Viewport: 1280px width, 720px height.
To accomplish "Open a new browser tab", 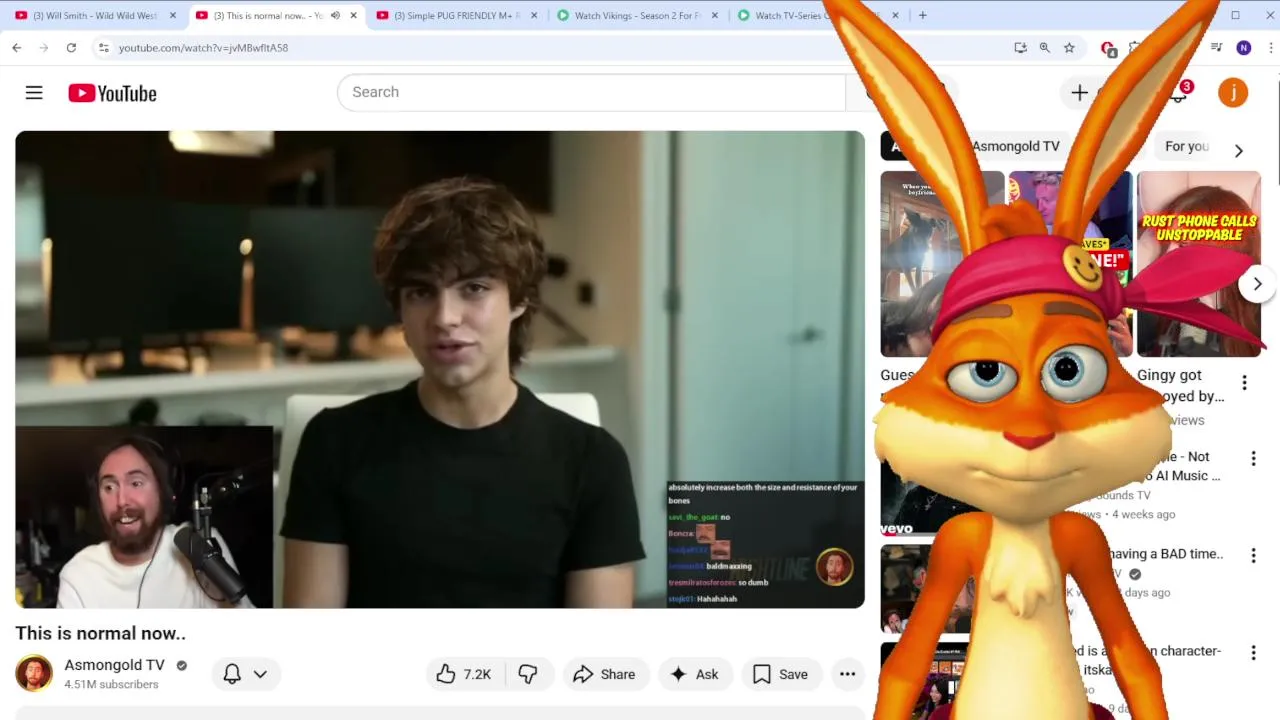I will [x=922, y=15].
